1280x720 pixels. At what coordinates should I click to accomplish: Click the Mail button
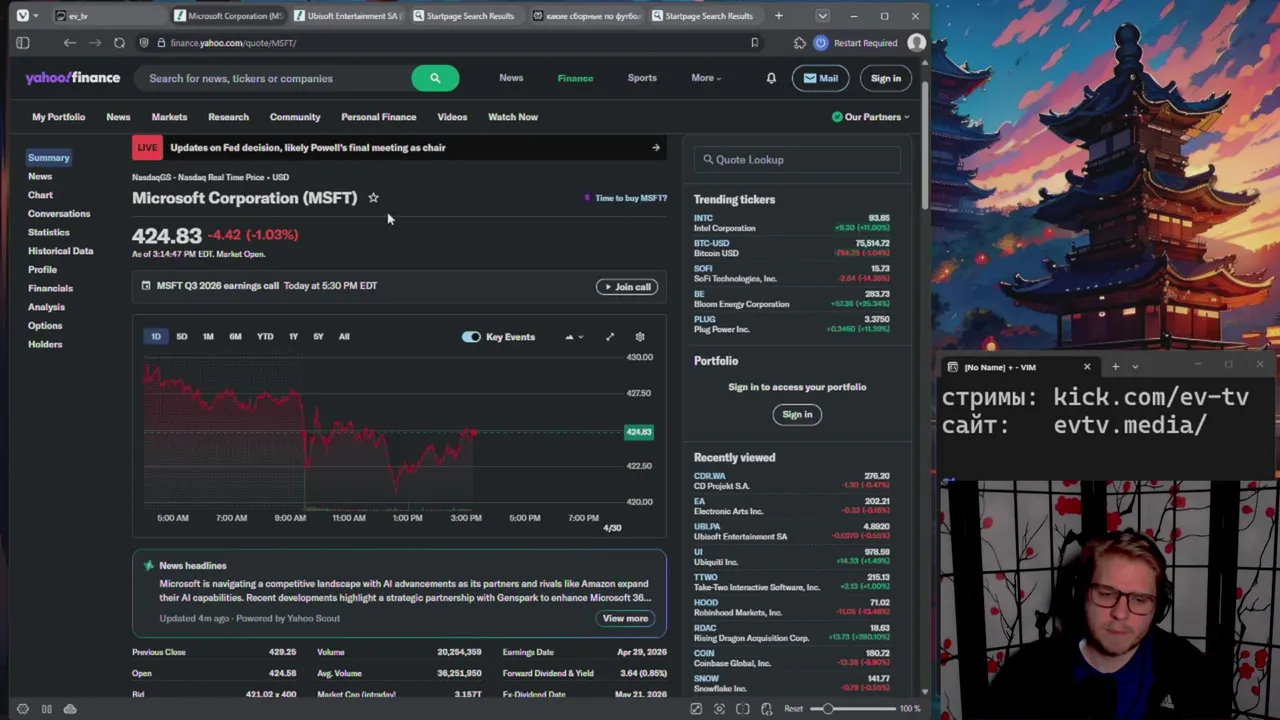click(x=821, y=78)
